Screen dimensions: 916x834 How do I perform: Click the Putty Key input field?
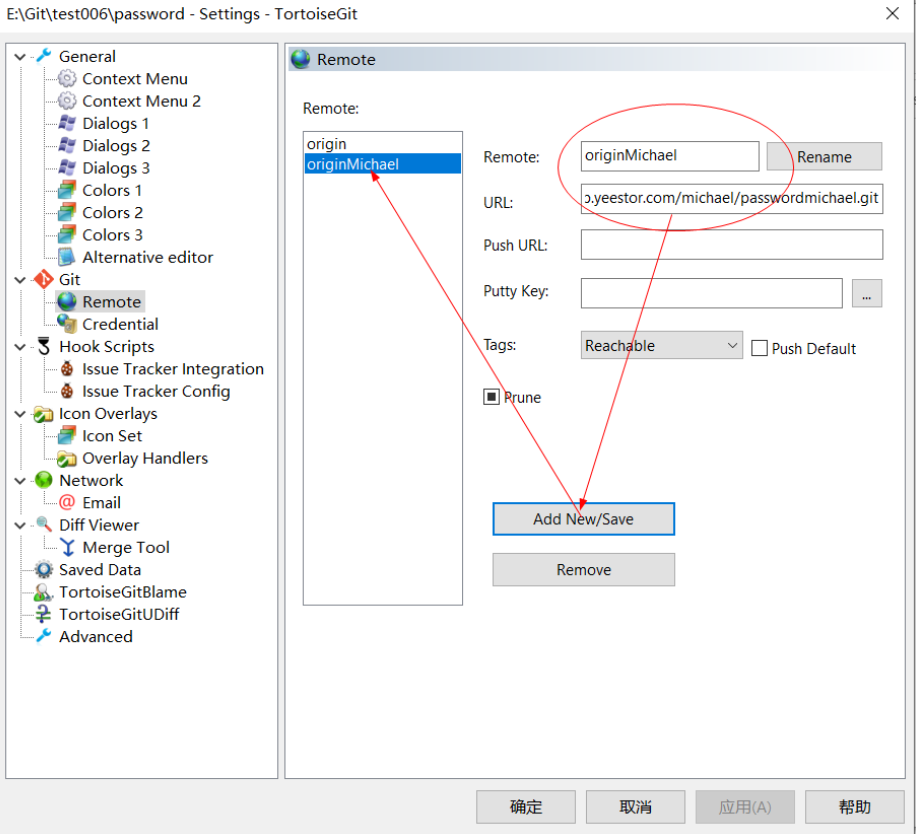pyautogui.click(x=711, y=293)
